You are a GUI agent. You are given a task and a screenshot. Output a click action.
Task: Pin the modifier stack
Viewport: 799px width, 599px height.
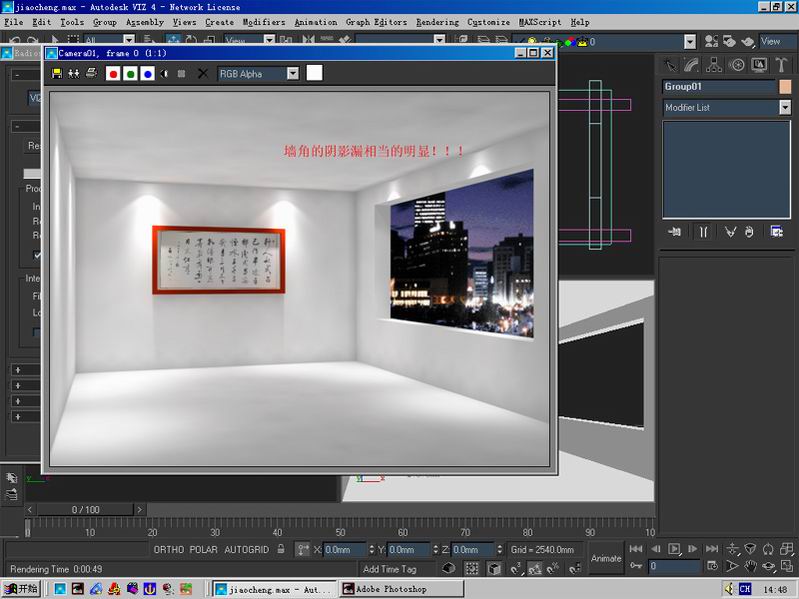coord(674,232)
